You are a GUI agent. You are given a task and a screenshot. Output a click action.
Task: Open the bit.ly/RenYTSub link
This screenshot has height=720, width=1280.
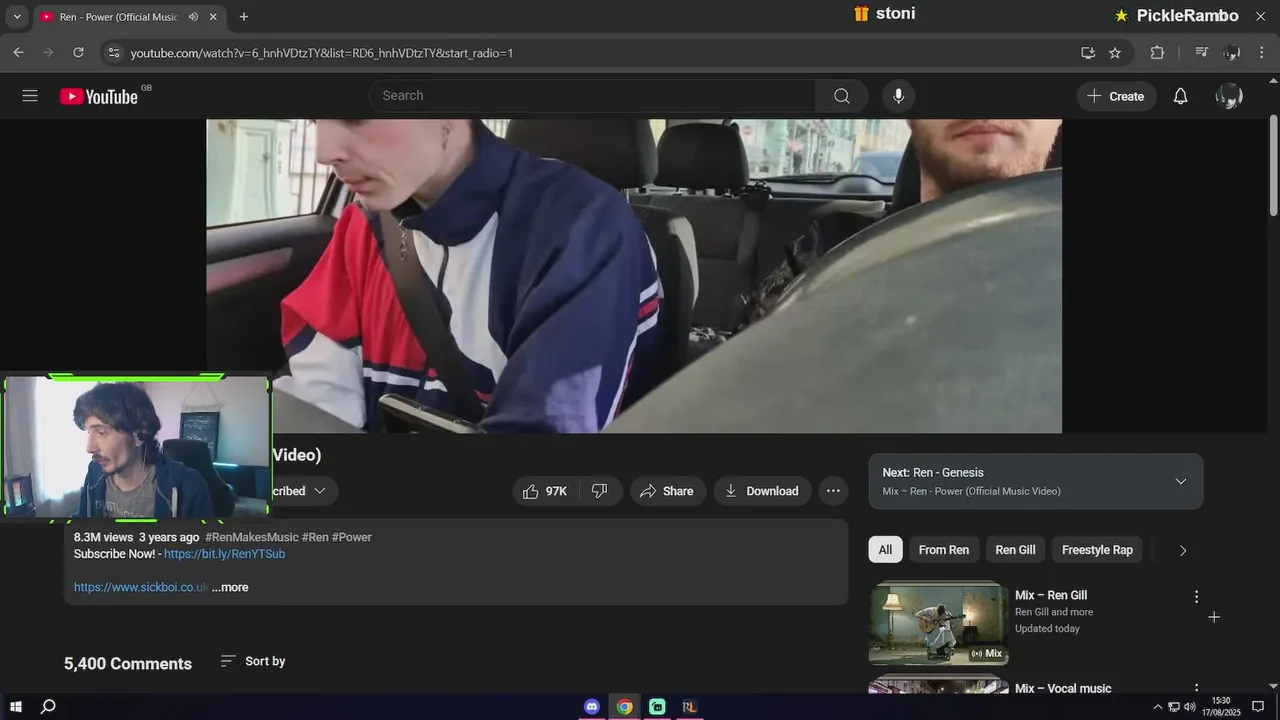(224, 554)
